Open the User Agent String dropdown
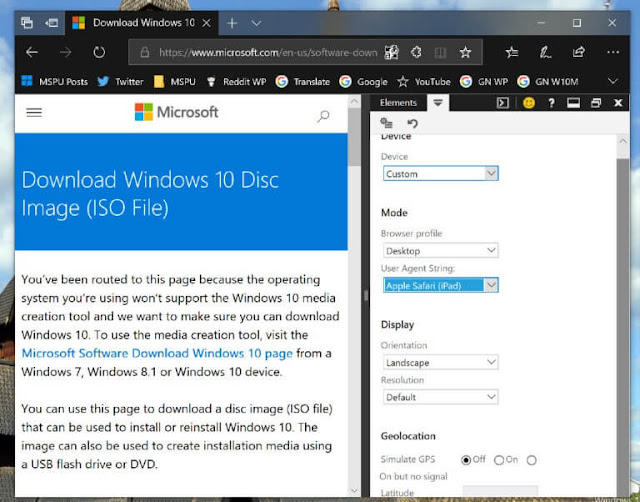 441,285
